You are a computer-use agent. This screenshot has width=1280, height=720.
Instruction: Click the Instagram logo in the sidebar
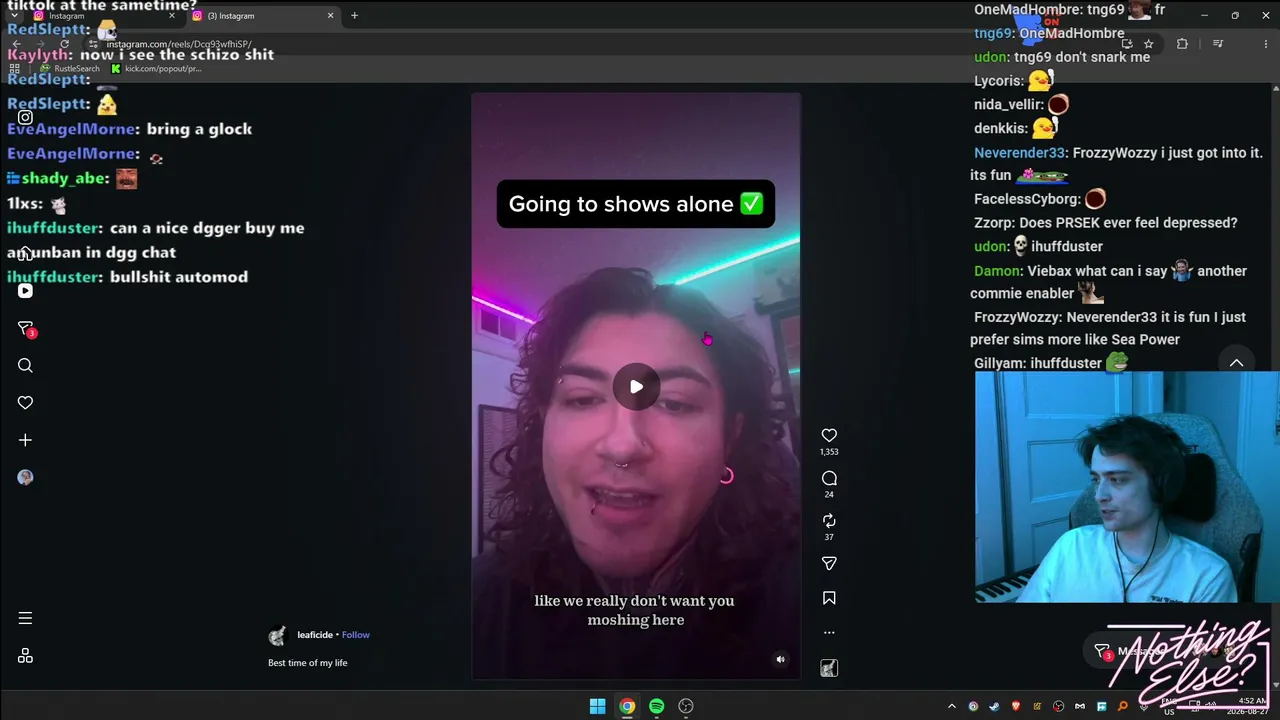25,117
